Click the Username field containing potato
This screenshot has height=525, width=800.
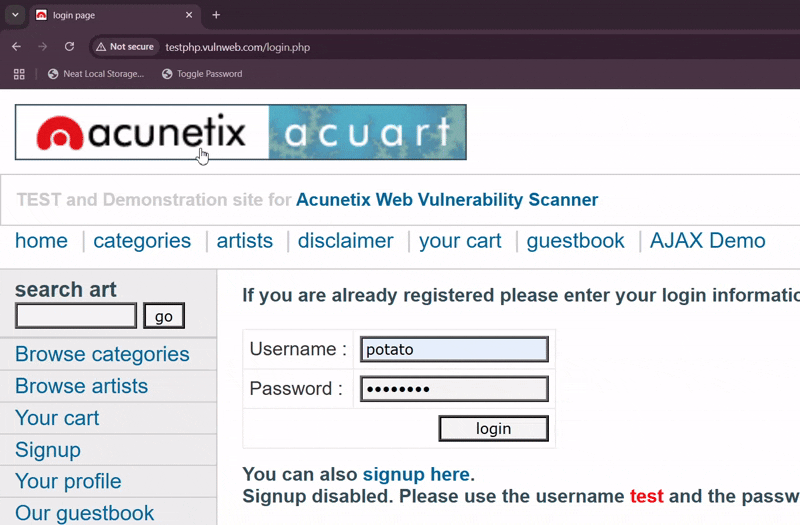[x=454, y=349]
